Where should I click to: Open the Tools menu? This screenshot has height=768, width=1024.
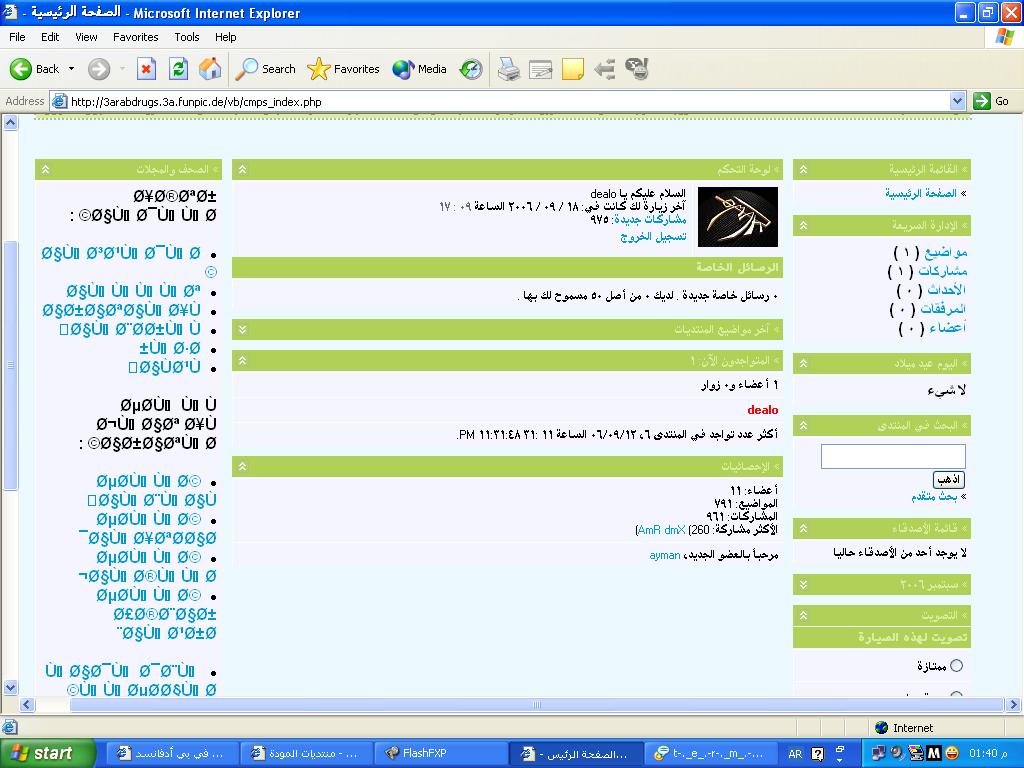click(187, 37)
